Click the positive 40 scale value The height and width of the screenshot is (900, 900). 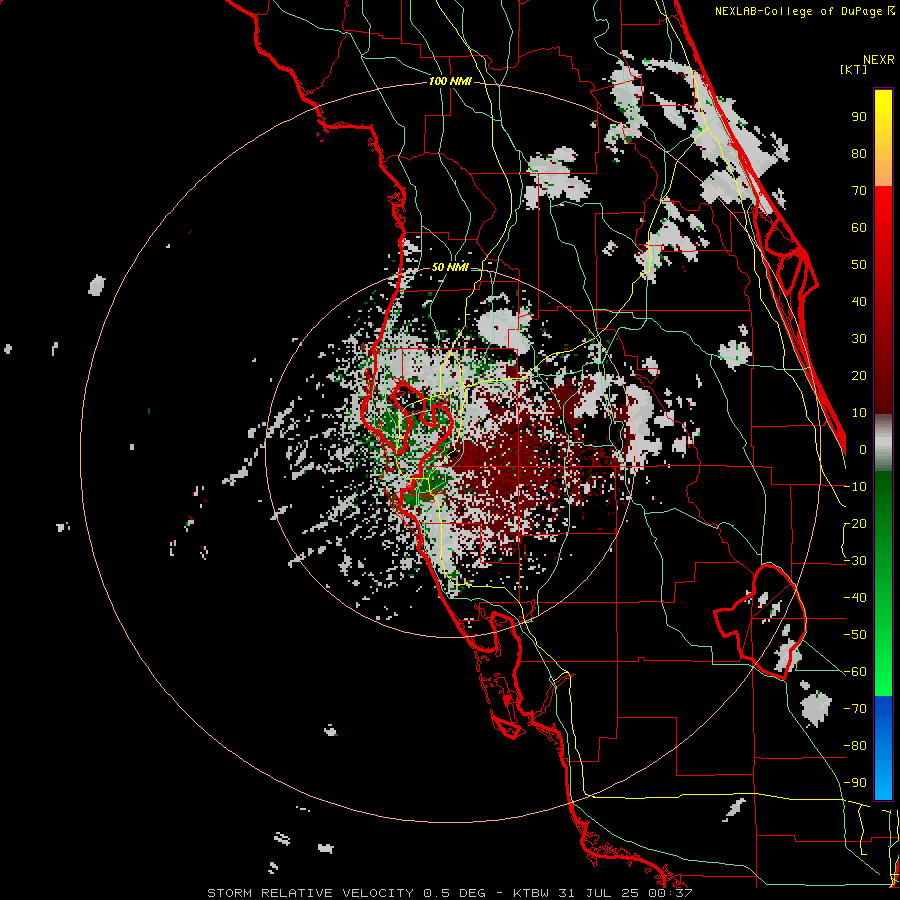coord(859,301)
